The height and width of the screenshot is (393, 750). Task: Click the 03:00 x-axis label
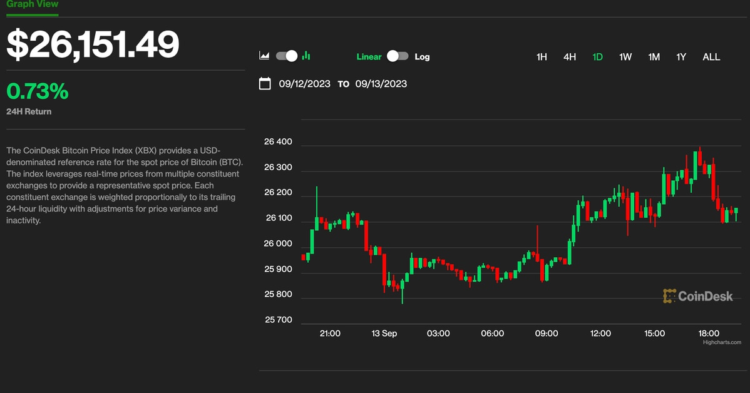438,333
